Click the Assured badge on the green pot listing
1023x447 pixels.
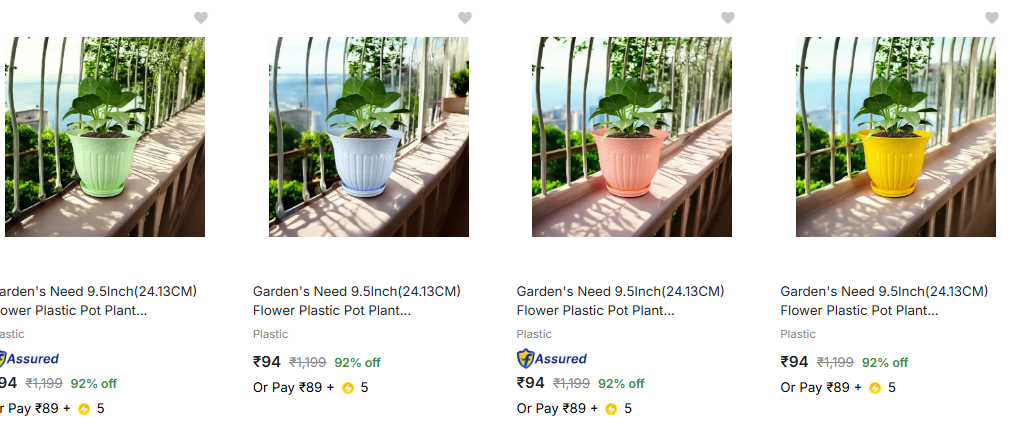pos(28,358)
